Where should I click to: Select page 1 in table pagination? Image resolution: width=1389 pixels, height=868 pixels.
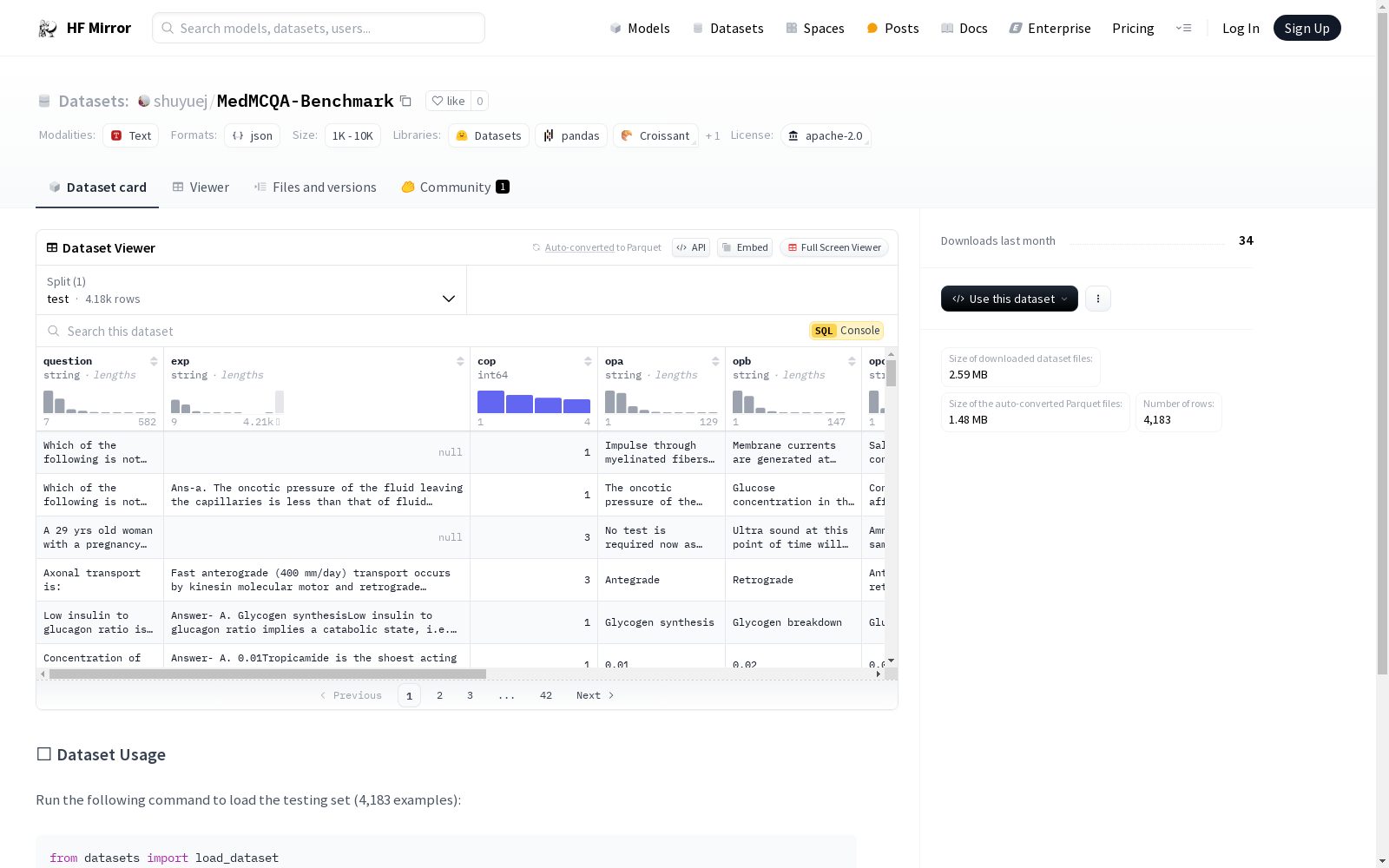click(410, 696)
